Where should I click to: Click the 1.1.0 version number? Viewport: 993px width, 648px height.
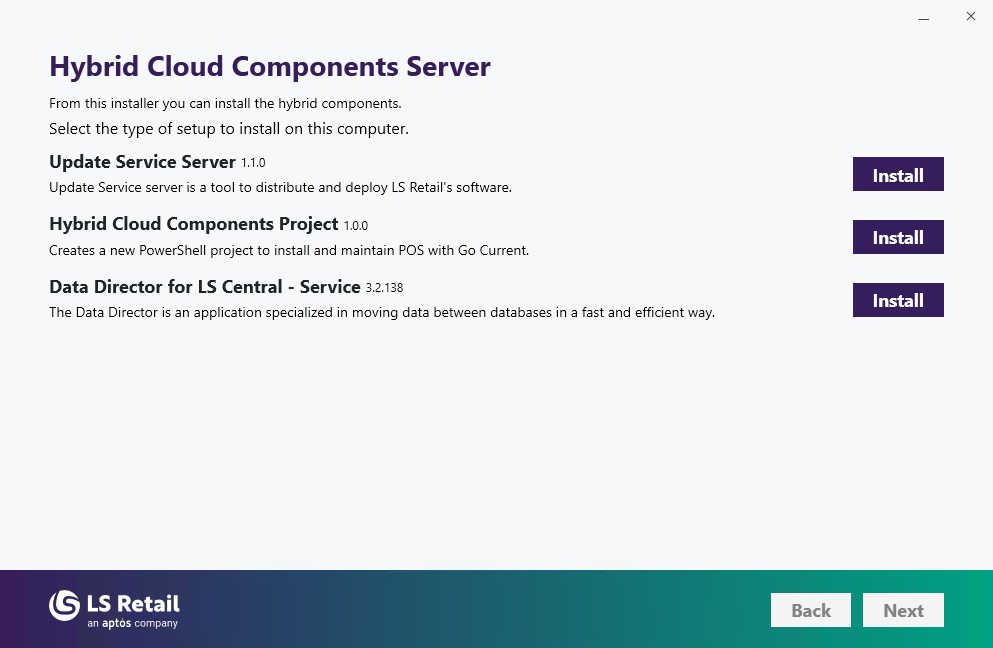253,163
